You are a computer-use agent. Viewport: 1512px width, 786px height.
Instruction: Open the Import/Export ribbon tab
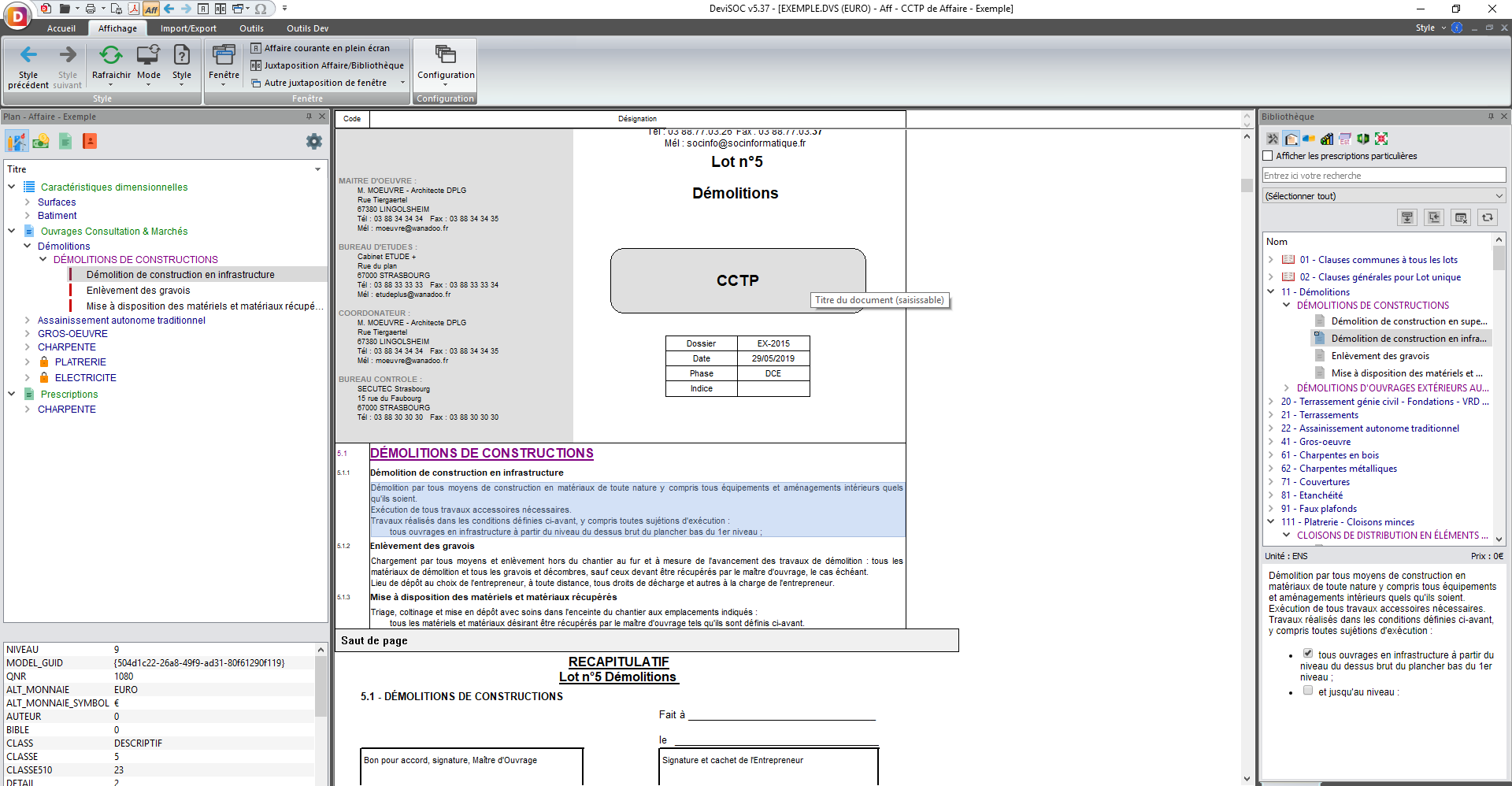pyautogui.click(x=188, y=28)
